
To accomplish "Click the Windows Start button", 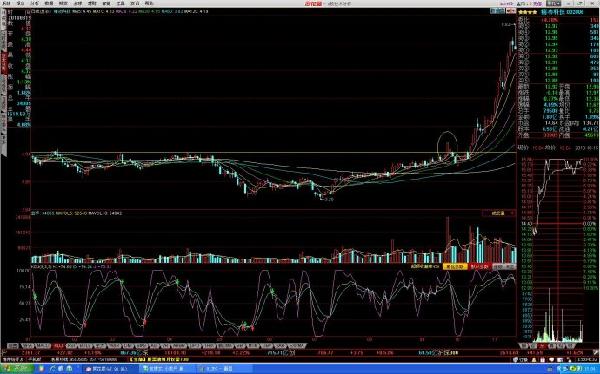I will coord(17,369).
